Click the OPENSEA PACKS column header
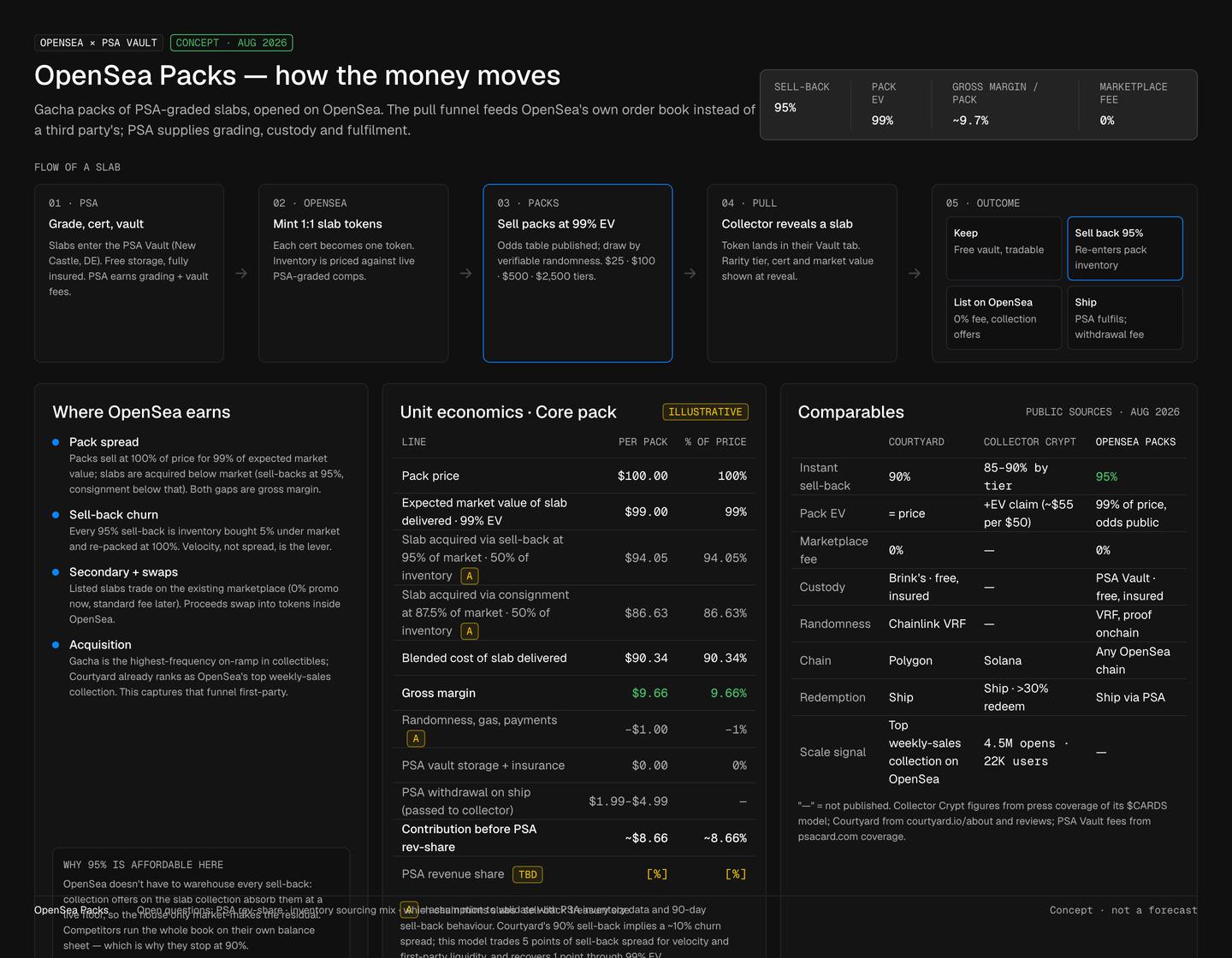 coord(1135,442)
